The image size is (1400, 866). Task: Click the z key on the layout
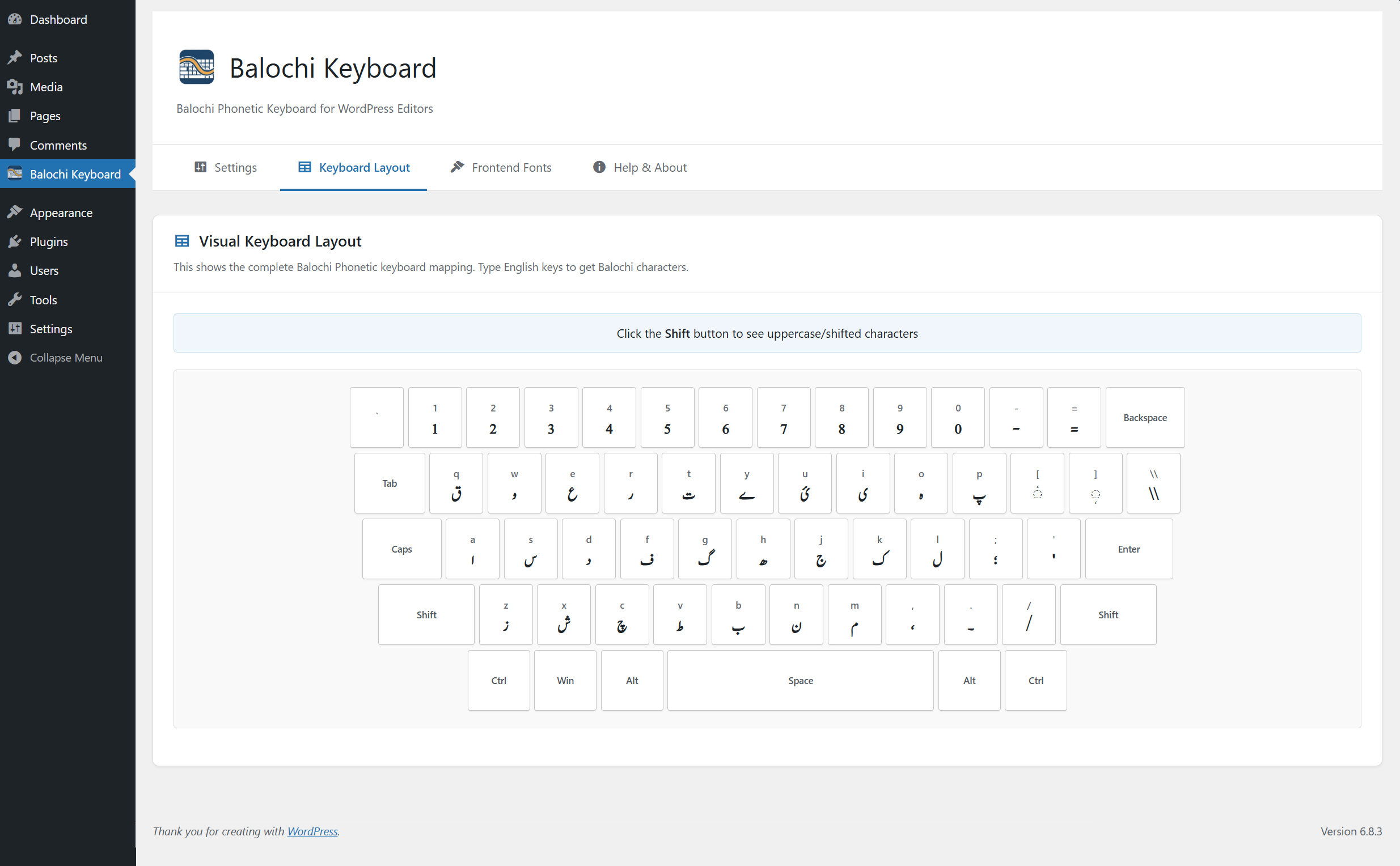tap(505, 614)
